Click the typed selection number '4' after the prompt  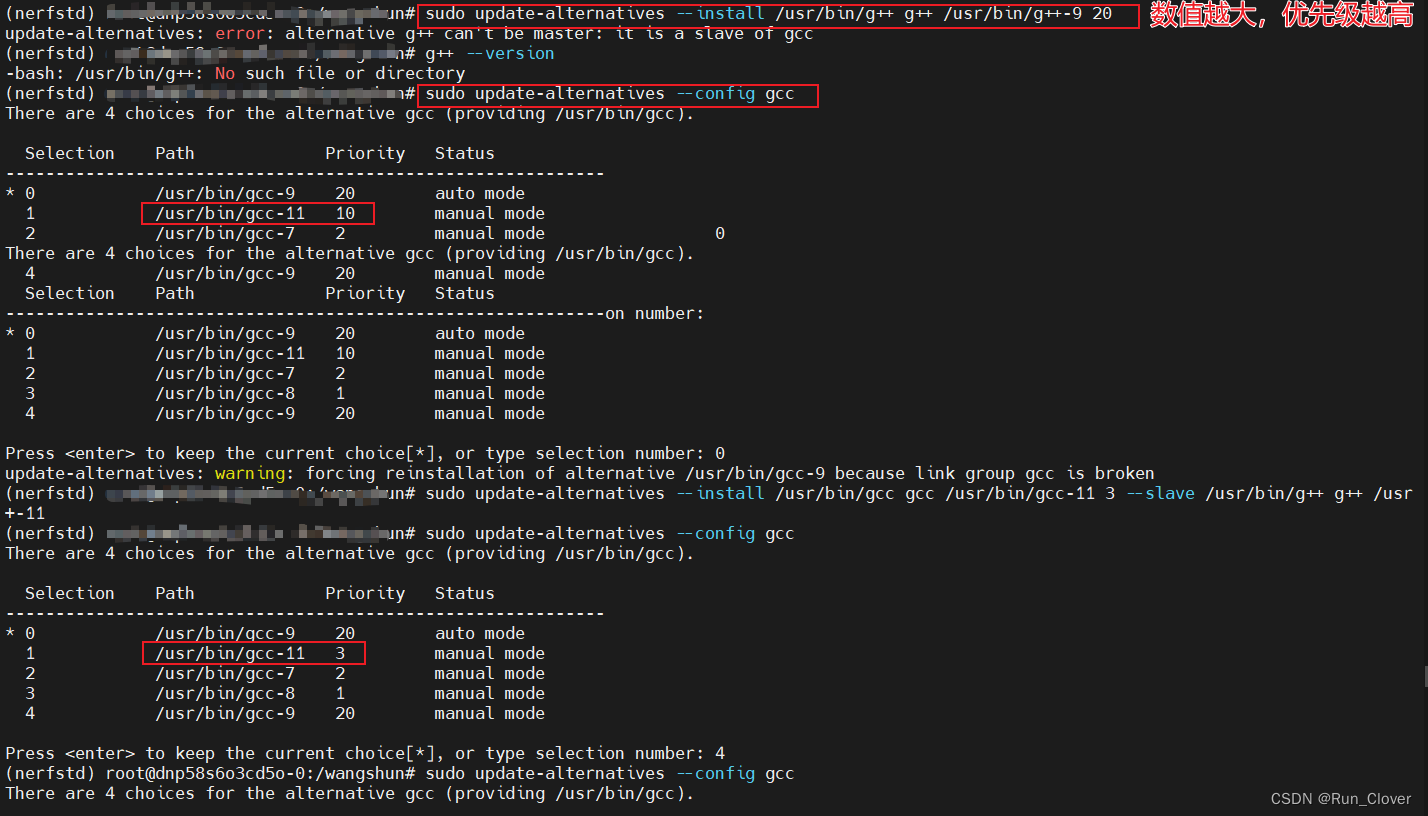click(x=720, y=754)
